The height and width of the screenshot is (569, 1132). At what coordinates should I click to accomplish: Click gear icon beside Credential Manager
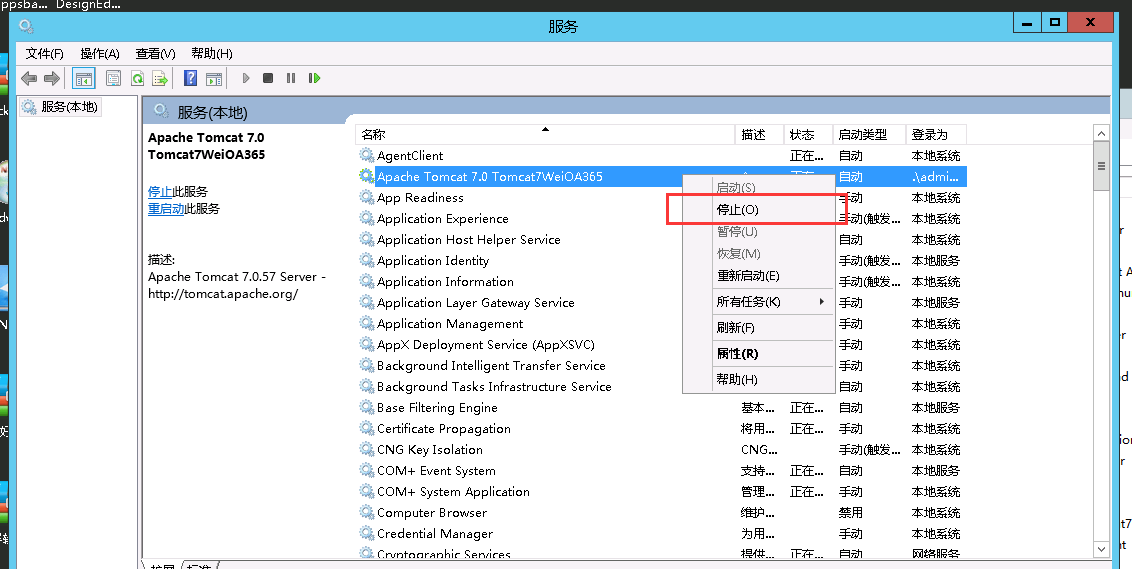[367, 533]
